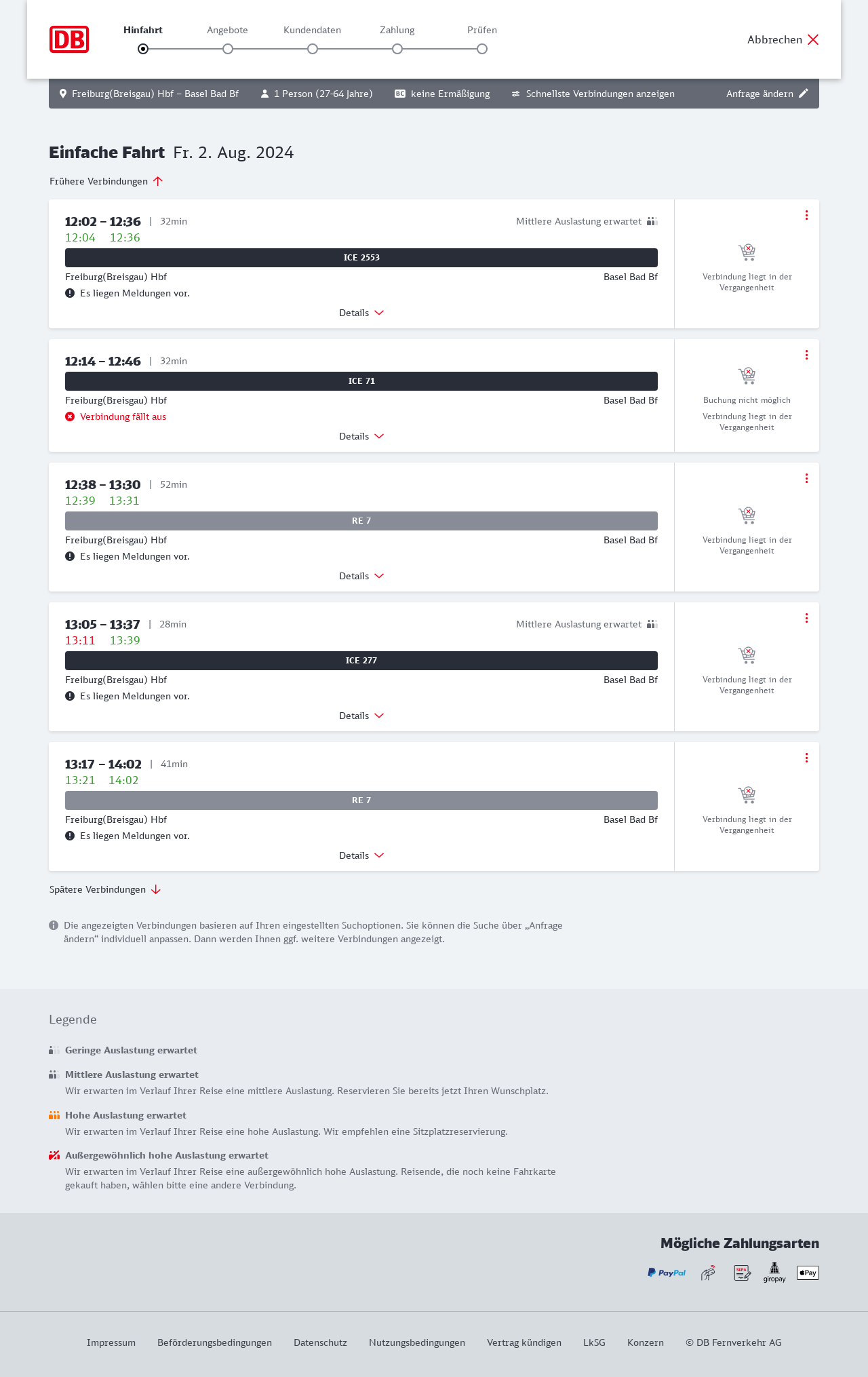Click the ICE 277 train bar
Screen dimensions: 868x1377
361,661
